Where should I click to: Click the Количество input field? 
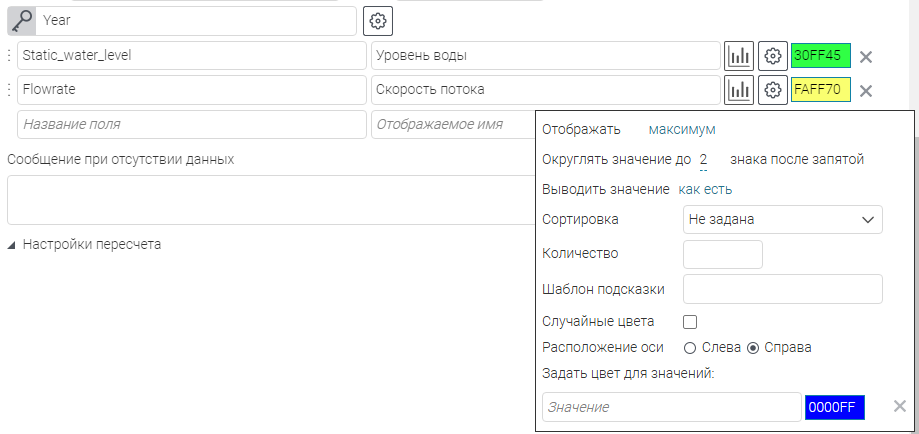722,254
